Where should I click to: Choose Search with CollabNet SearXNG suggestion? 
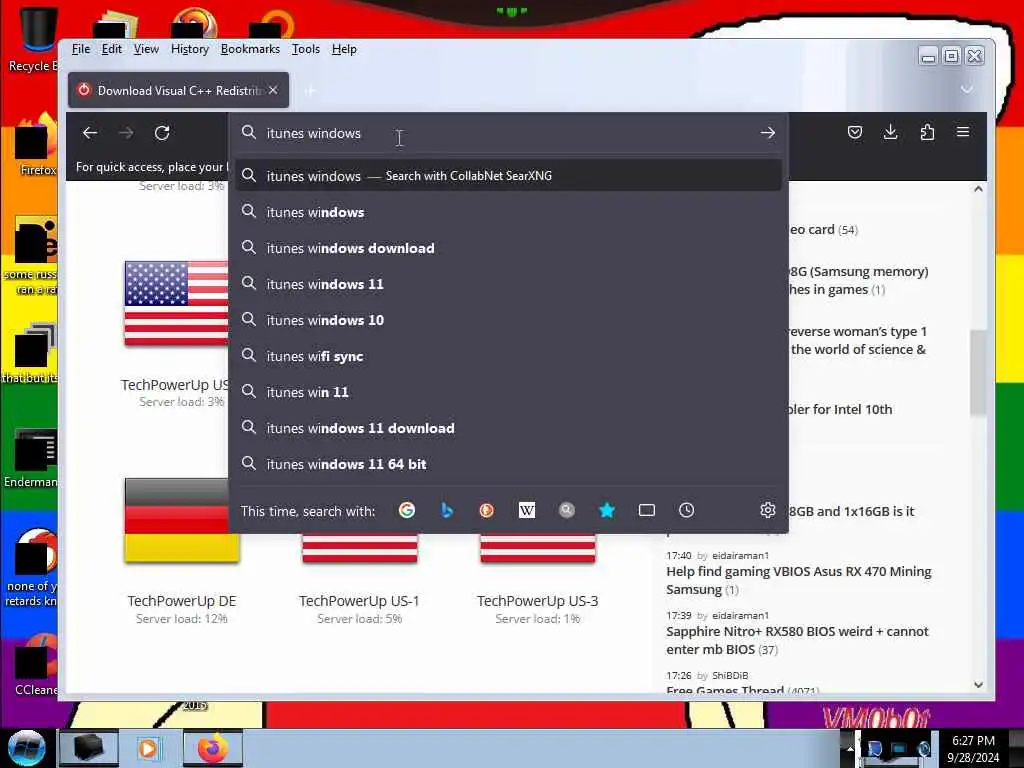coord(507,176)
